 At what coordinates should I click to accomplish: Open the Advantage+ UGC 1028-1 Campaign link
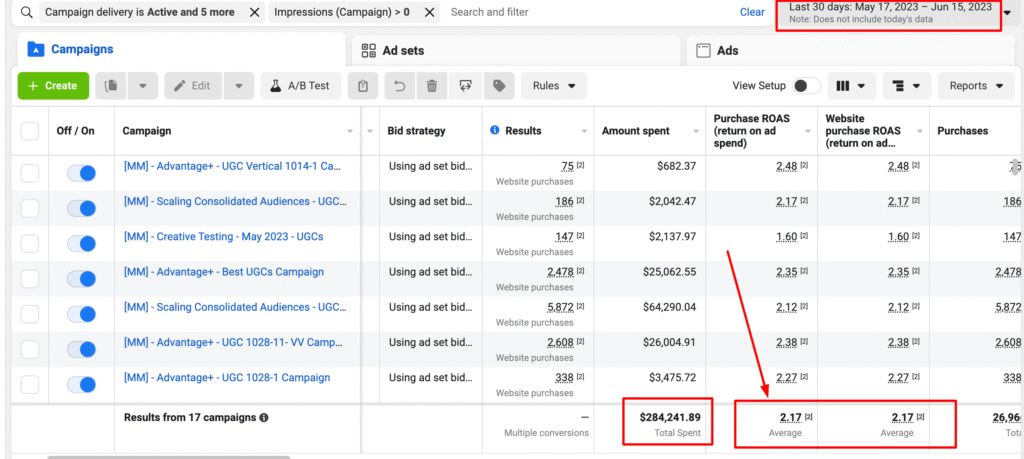[x=227, y=377]
